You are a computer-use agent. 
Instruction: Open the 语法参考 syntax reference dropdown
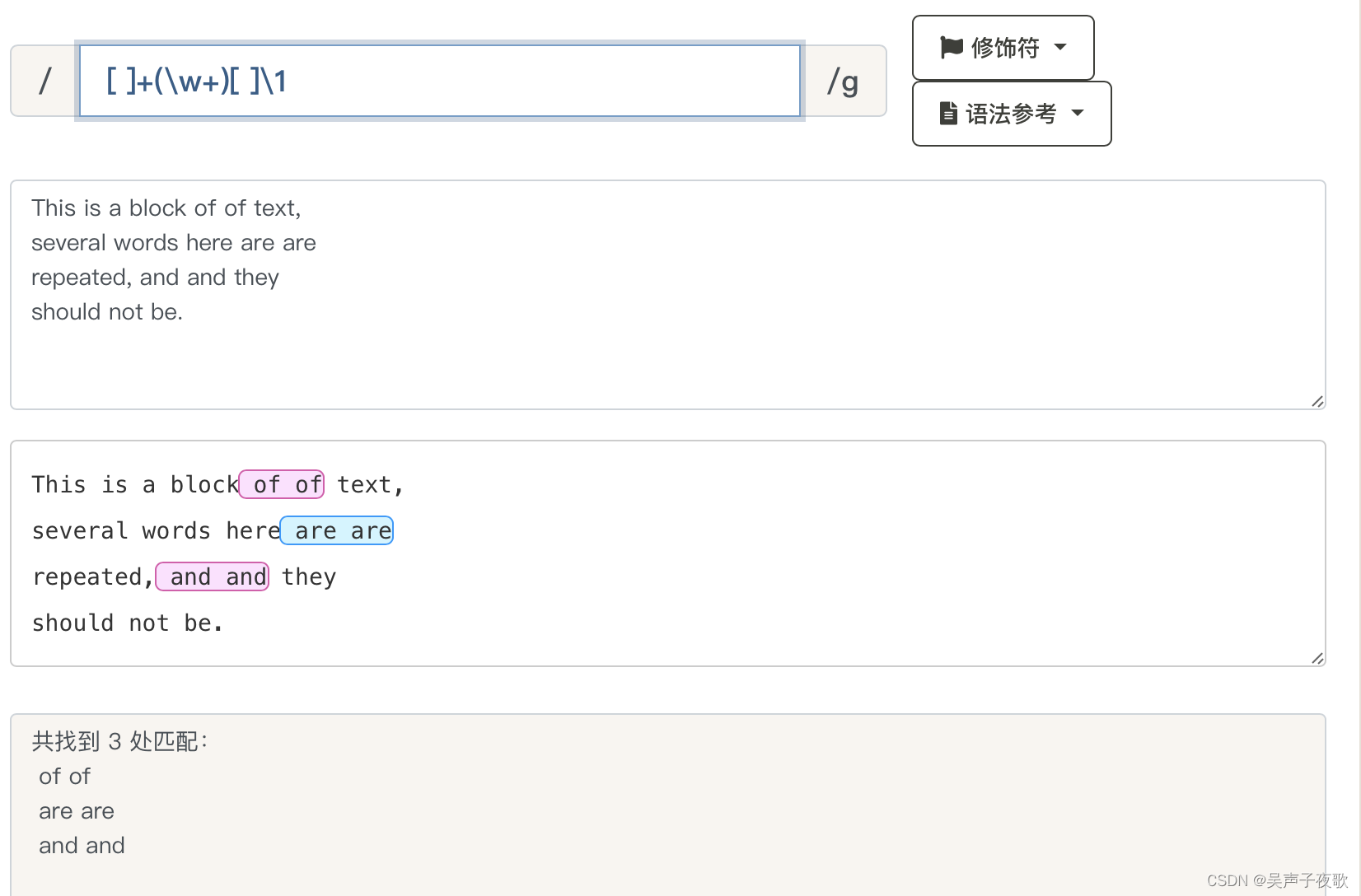click(1012, 114)
